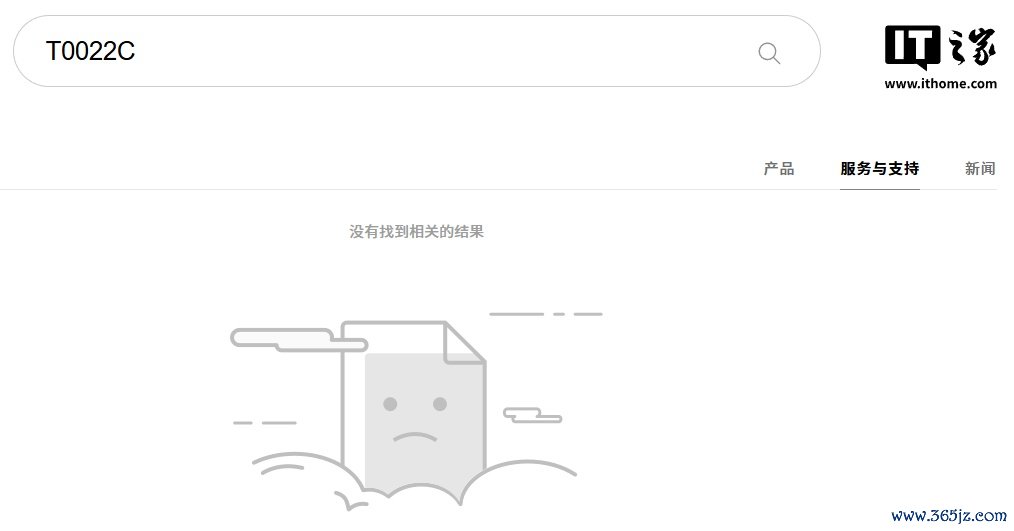Open the www.365jz.com watermark link

click(949, 515)
